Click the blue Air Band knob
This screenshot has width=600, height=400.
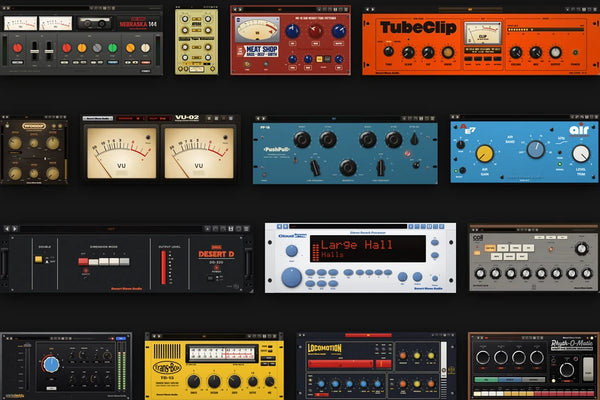tap(536, 150)
